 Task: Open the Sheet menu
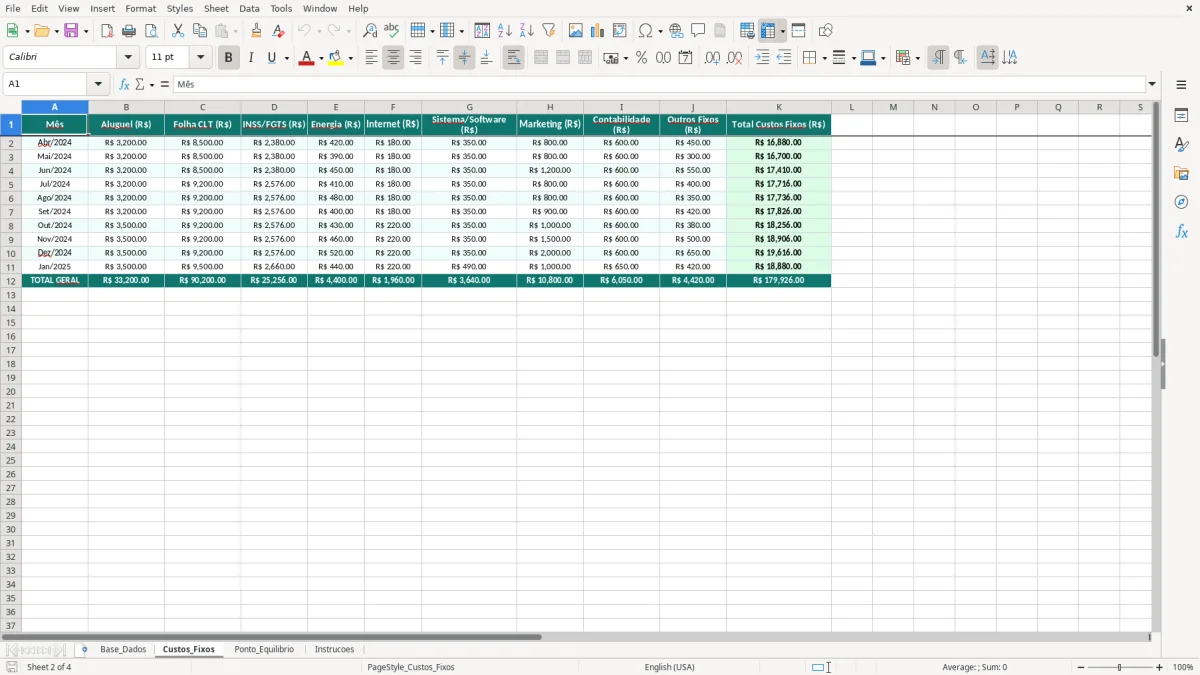(x=216, y=8)
